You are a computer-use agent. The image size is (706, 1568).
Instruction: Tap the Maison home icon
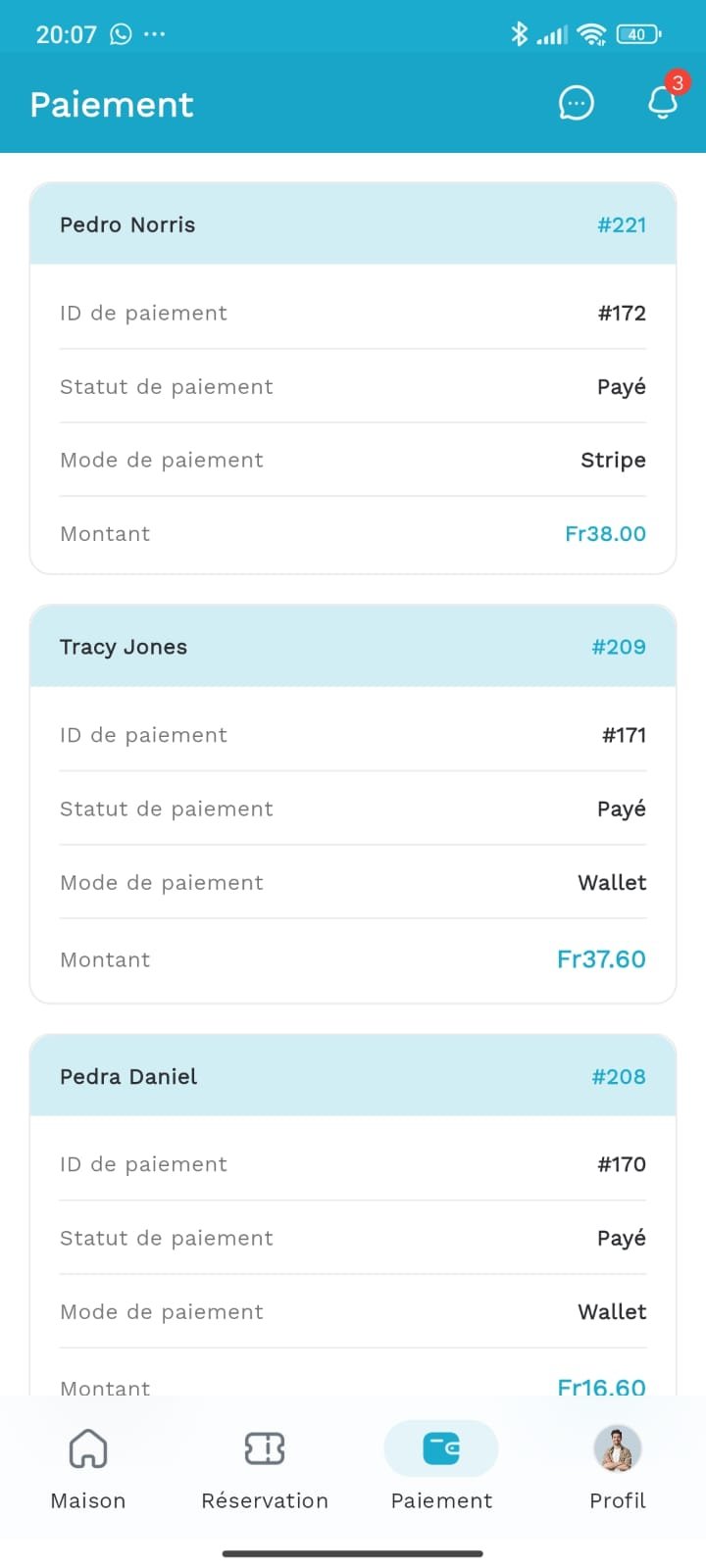pyautogui.click(x=88, y=1448)
